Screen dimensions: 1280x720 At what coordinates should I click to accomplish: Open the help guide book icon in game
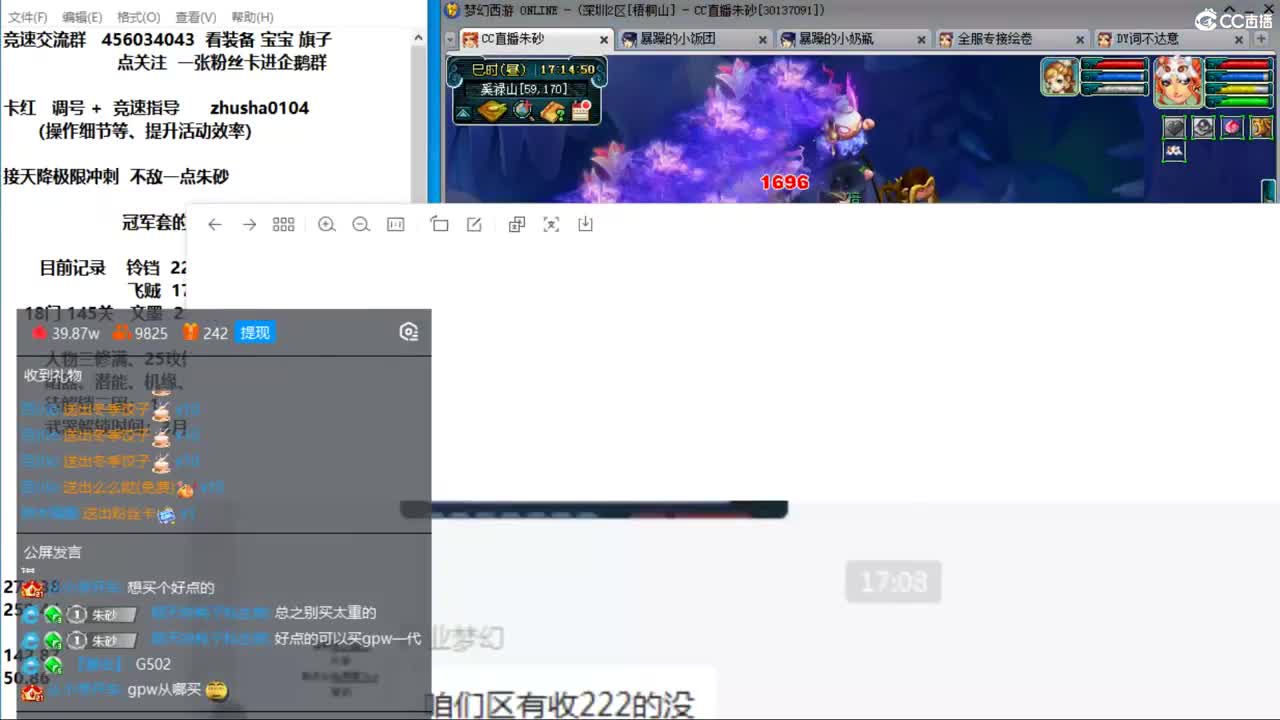click(553, 112)
